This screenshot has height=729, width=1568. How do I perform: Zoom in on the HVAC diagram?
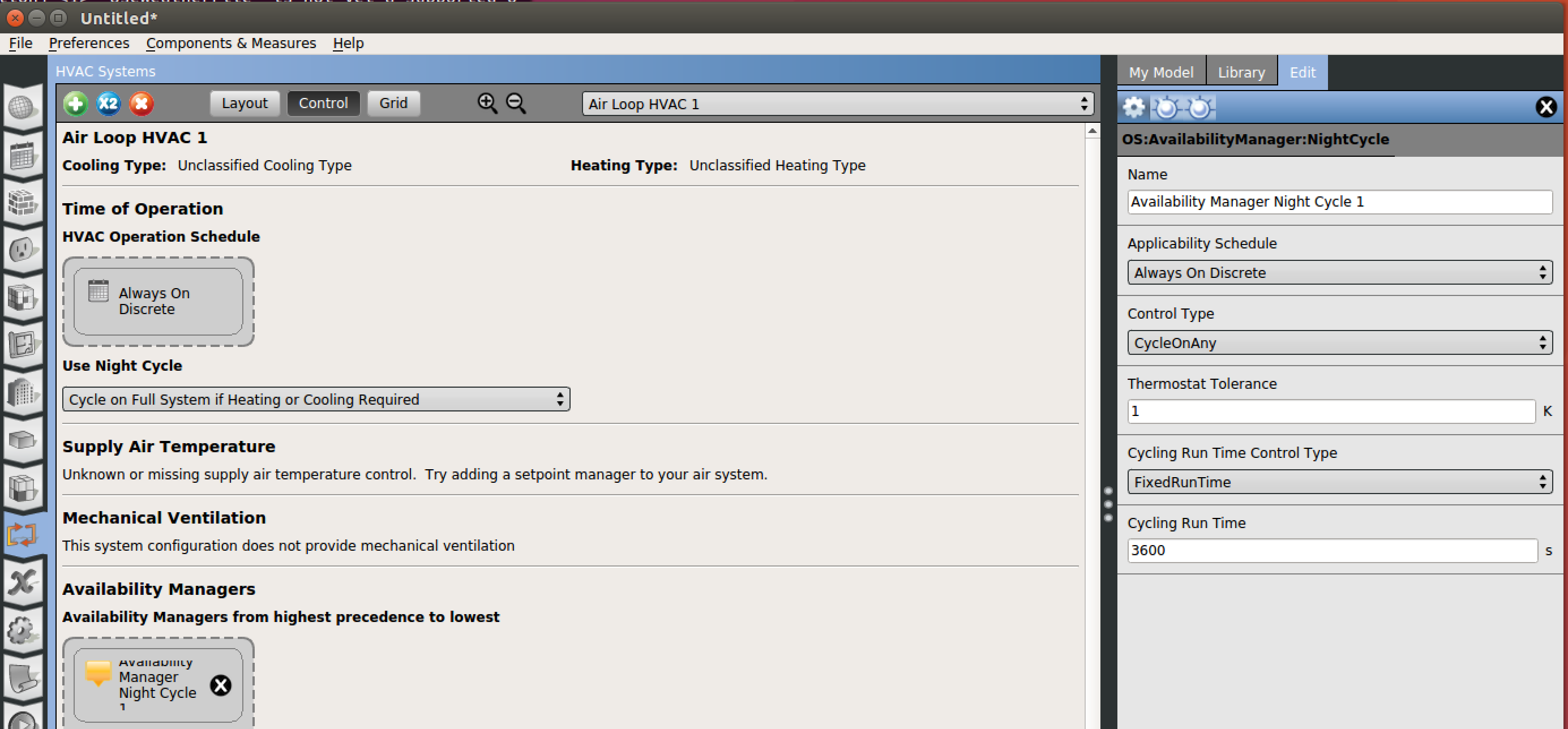pyautogui.click(x=487, y=103)
